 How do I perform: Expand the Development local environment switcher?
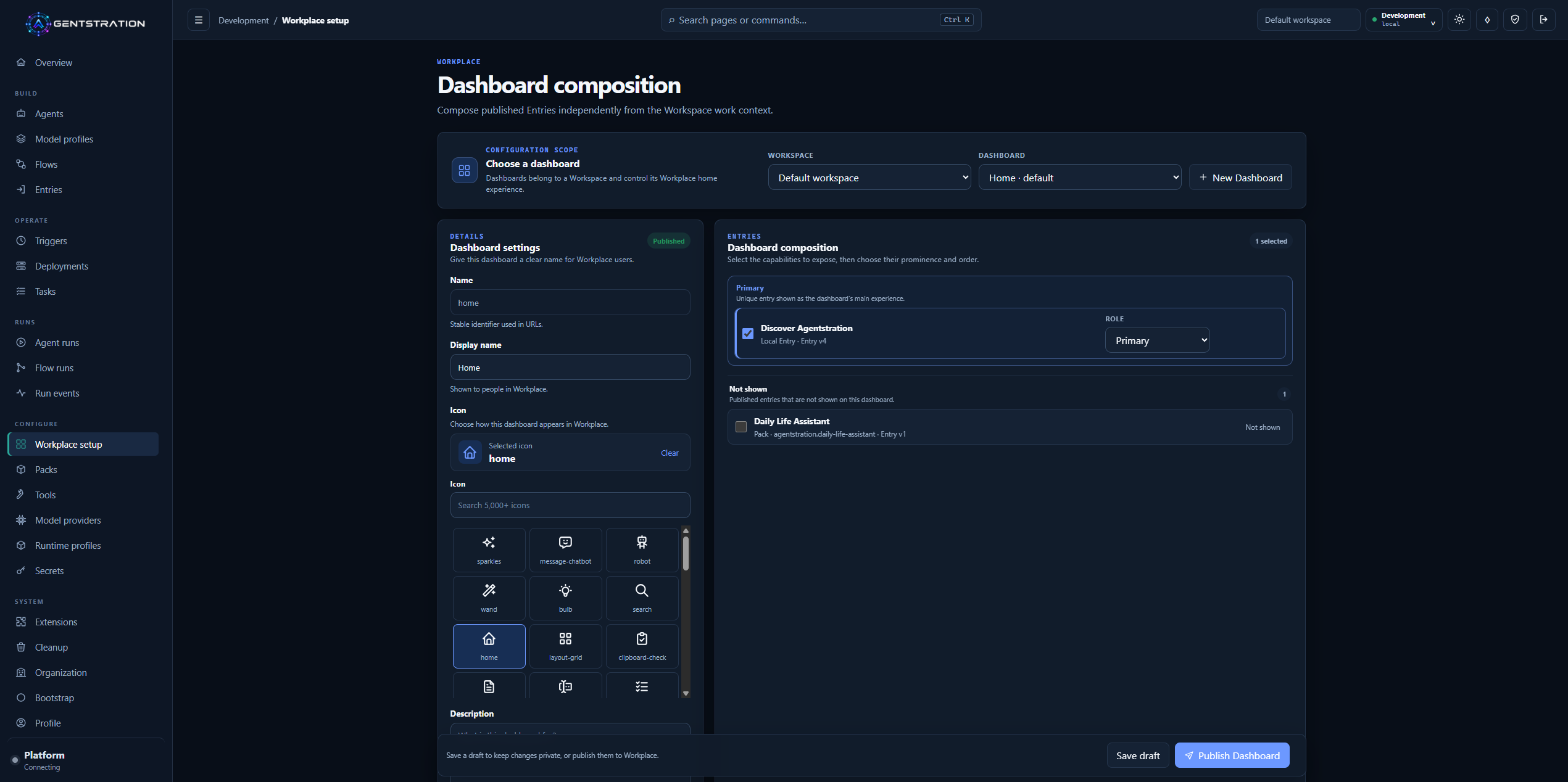coord(1404,20)
